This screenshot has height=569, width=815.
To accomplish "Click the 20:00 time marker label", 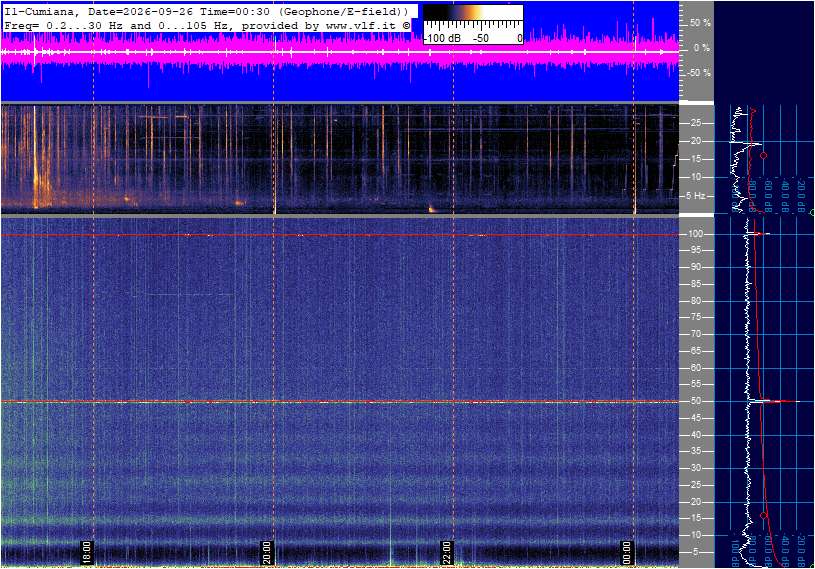I will (266, 552).
